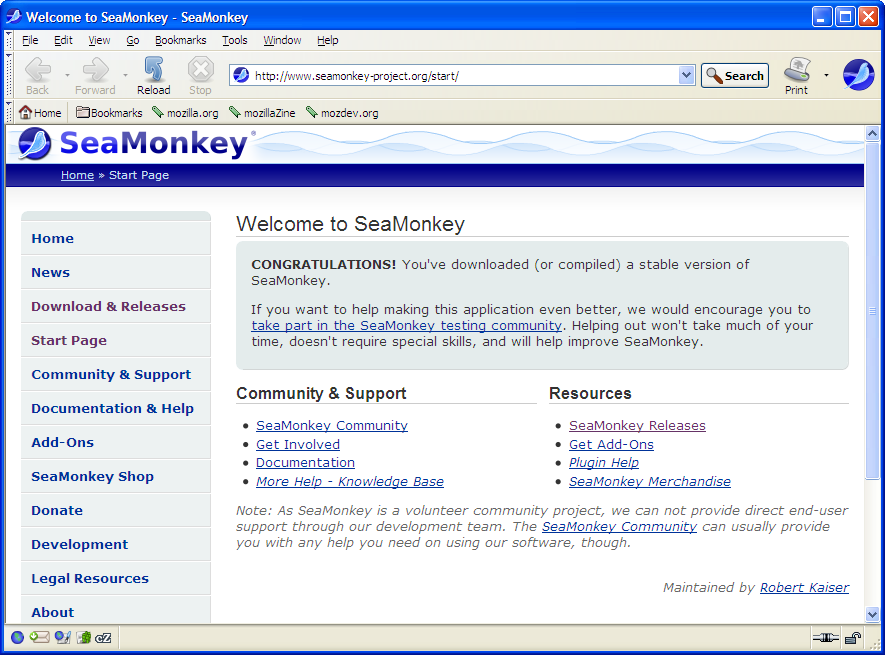
Task: Click inside the URL address field
Action: tap(460, 75)
